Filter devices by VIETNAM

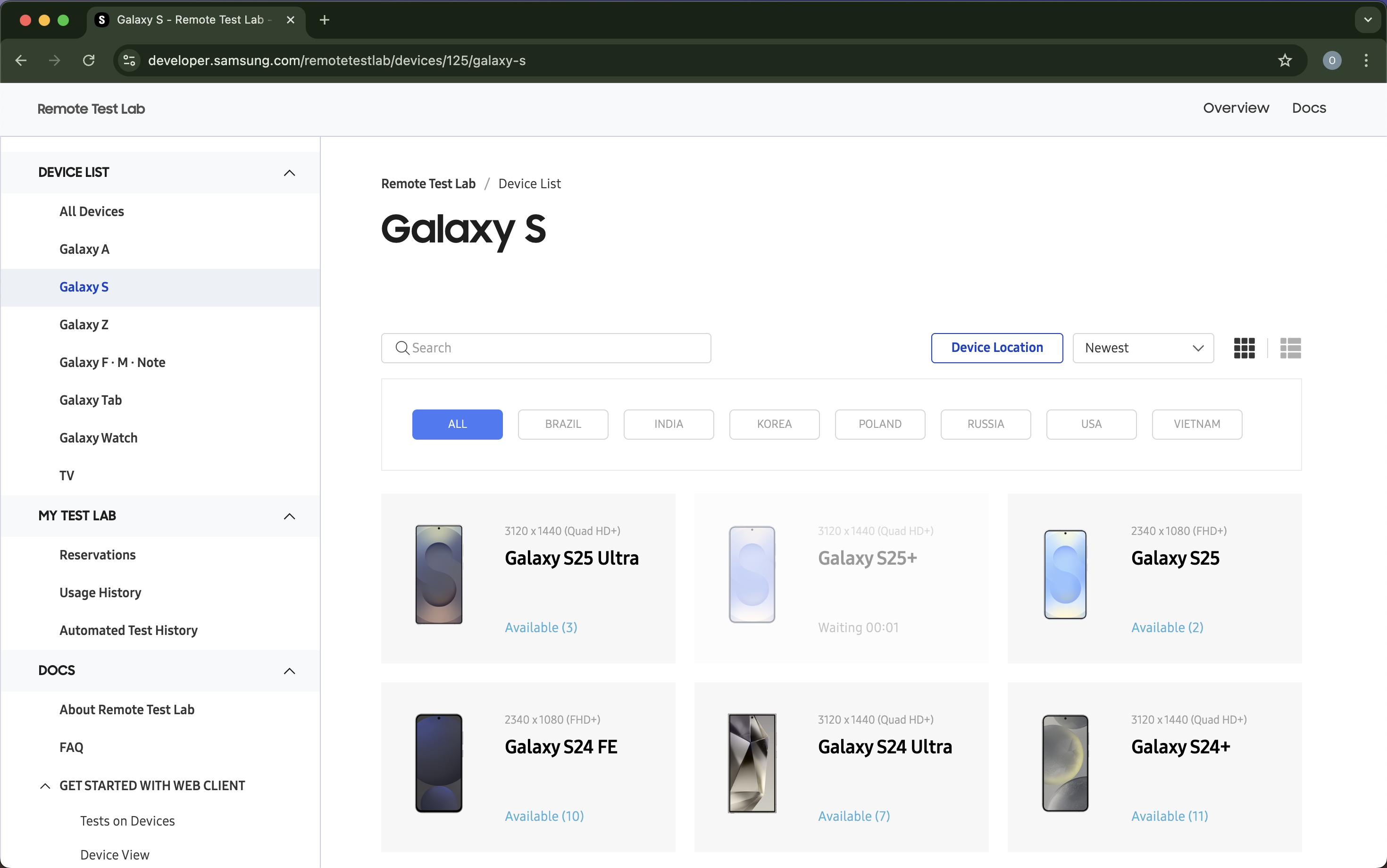(1196, 424)
